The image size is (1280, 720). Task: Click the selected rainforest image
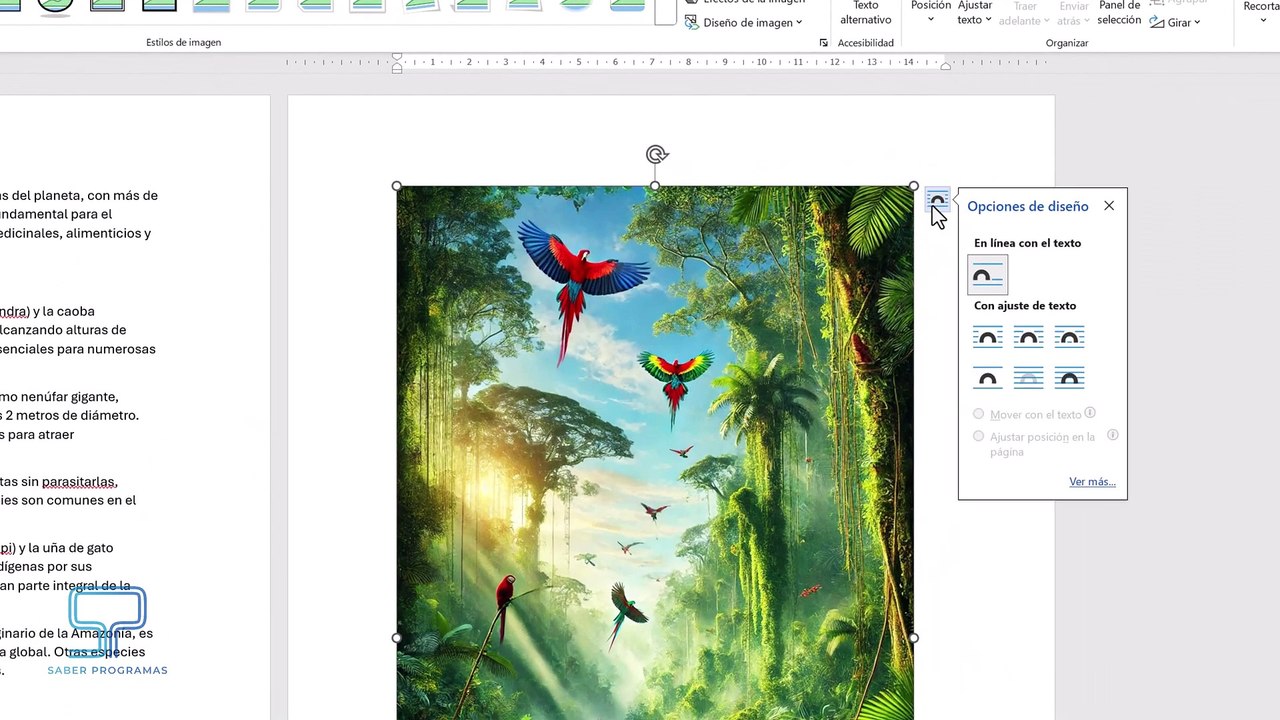pos(655,453)
